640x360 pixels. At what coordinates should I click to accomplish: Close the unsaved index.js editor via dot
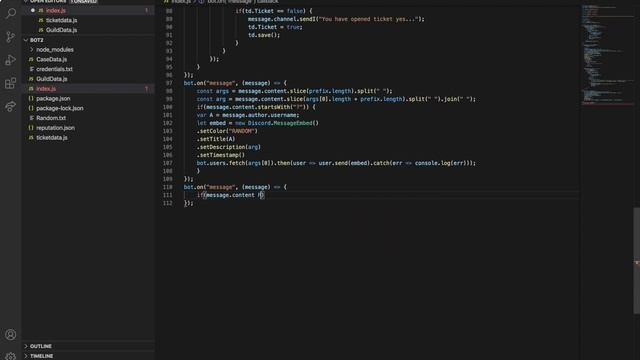[x=33, y=10]
